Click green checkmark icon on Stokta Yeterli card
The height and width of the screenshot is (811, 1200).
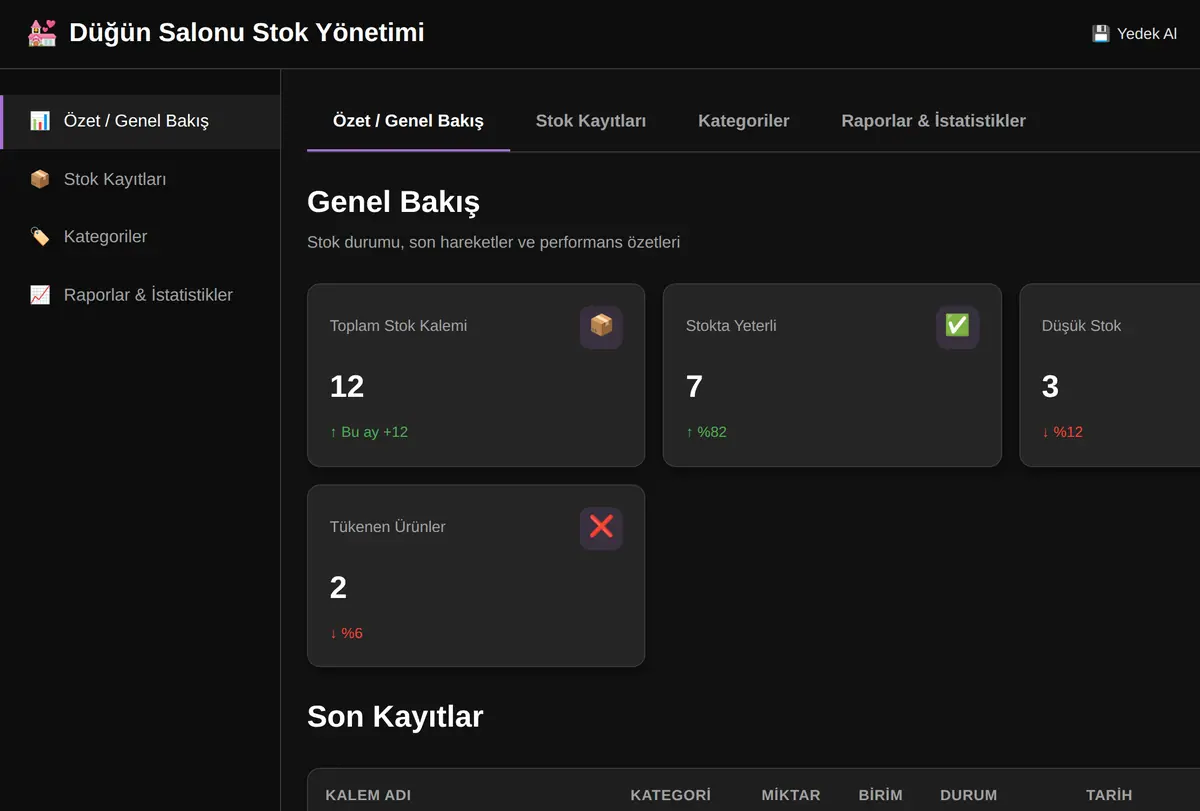coord(957,327)
